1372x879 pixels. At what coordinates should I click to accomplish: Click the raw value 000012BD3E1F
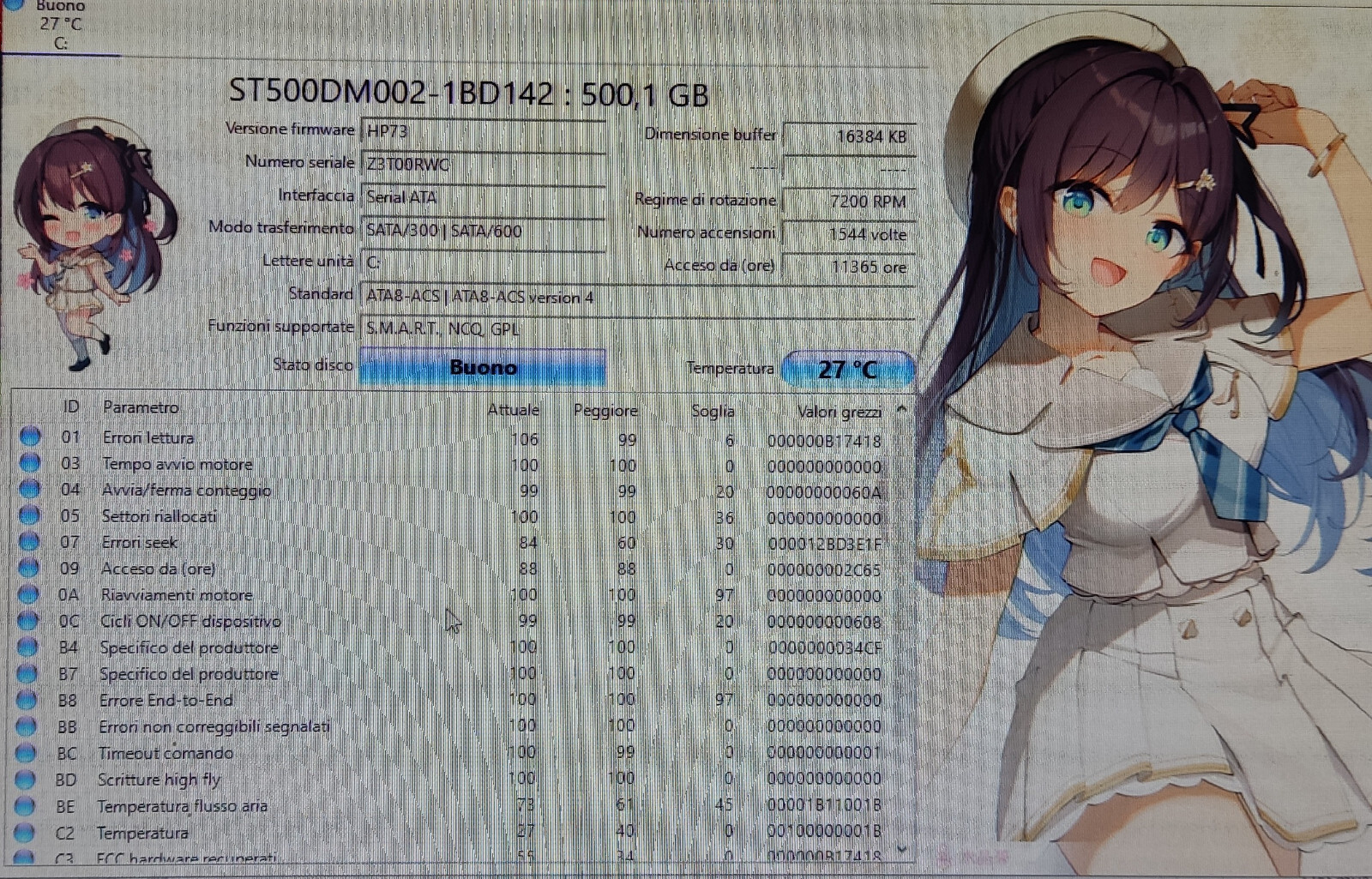tap(824, 545)
